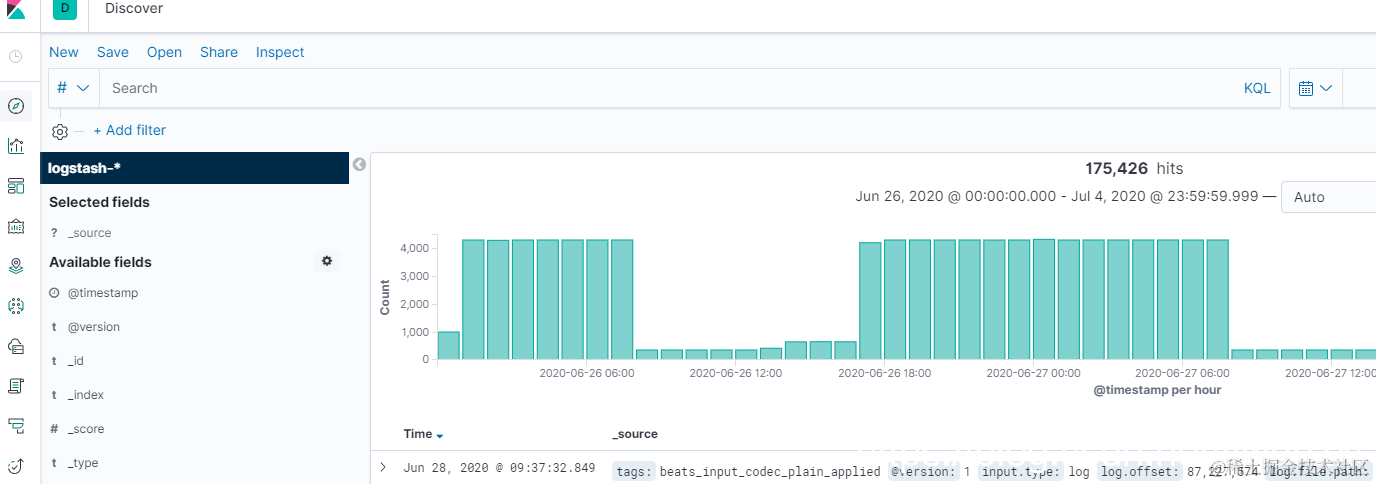The image size is (1376, 484).
Task: Click Inspect in the top menu
Action: point(280,52)
